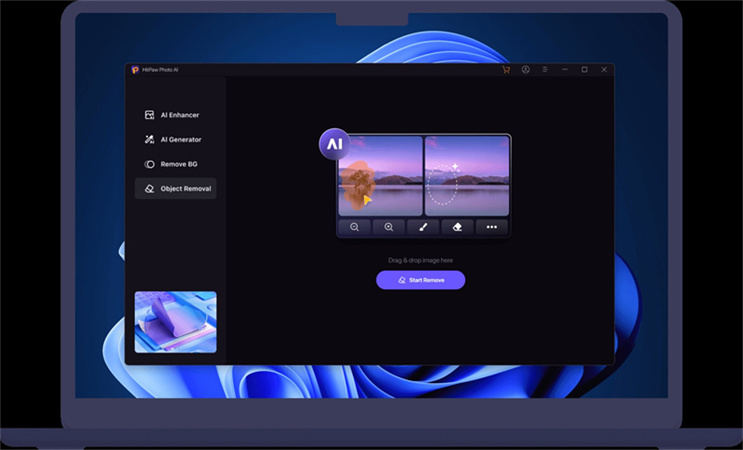The height and width of the screenshot is (450, 743).
Task: Click the promo thumbnail in sidebar
Action: point(176,322)
